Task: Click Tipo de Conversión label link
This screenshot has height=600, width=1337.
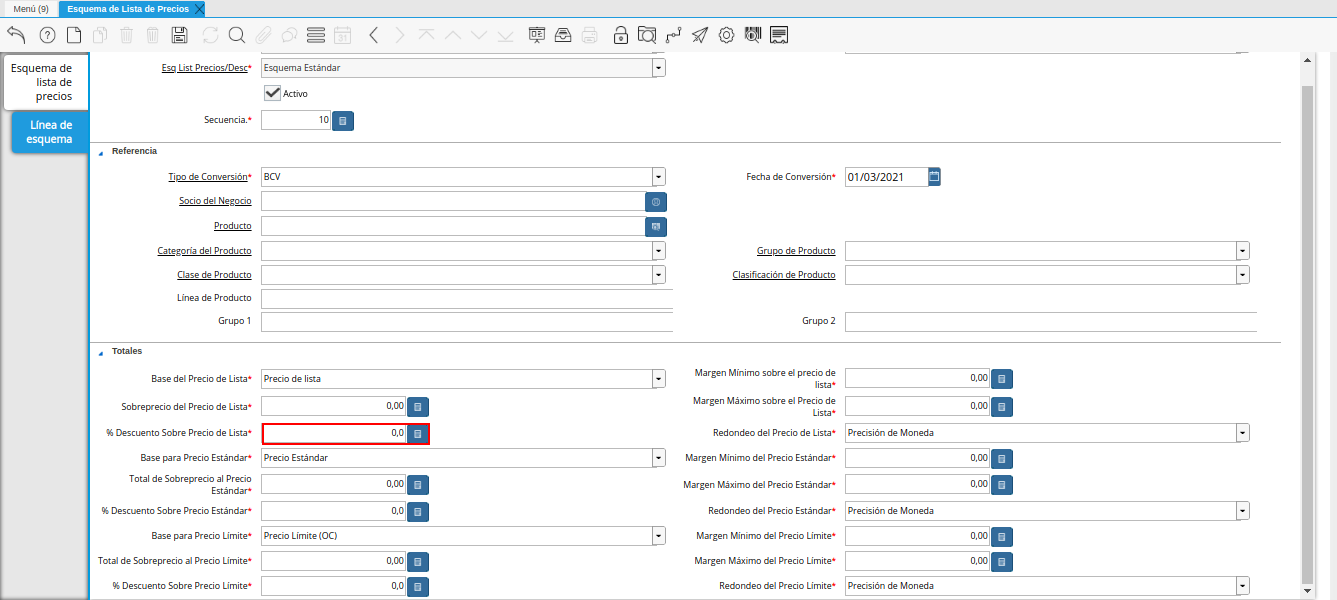Action: [208, 177]
